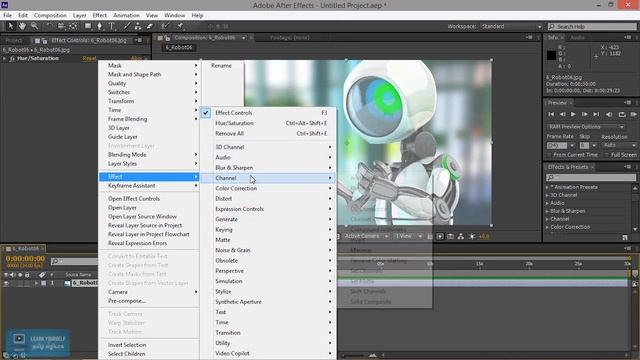
Task: Mute audio in Preview panel
Action: [x=609, y=114]
